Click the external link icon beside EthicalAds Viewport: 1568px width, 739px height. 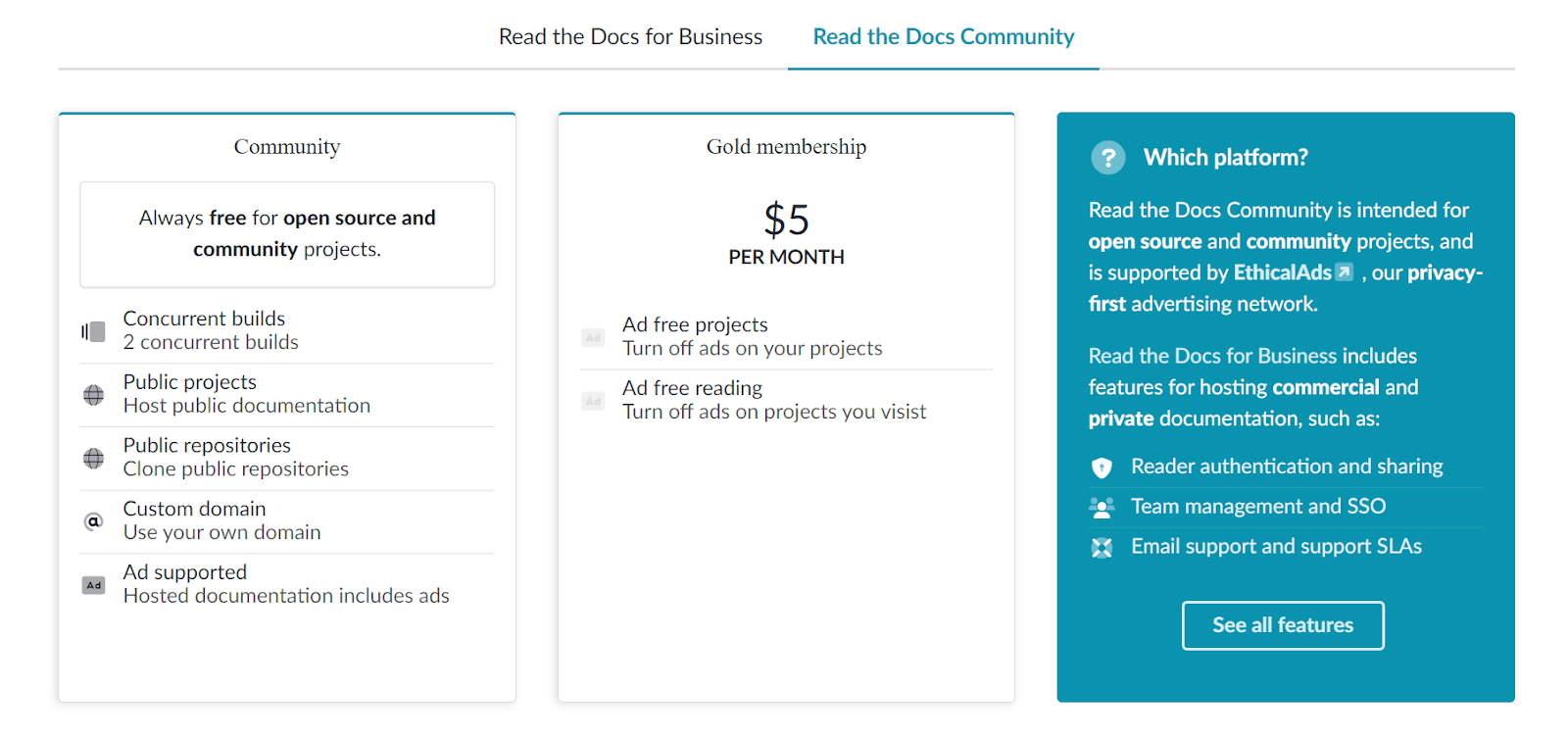pyautogui.click(x=1345, y=272)
